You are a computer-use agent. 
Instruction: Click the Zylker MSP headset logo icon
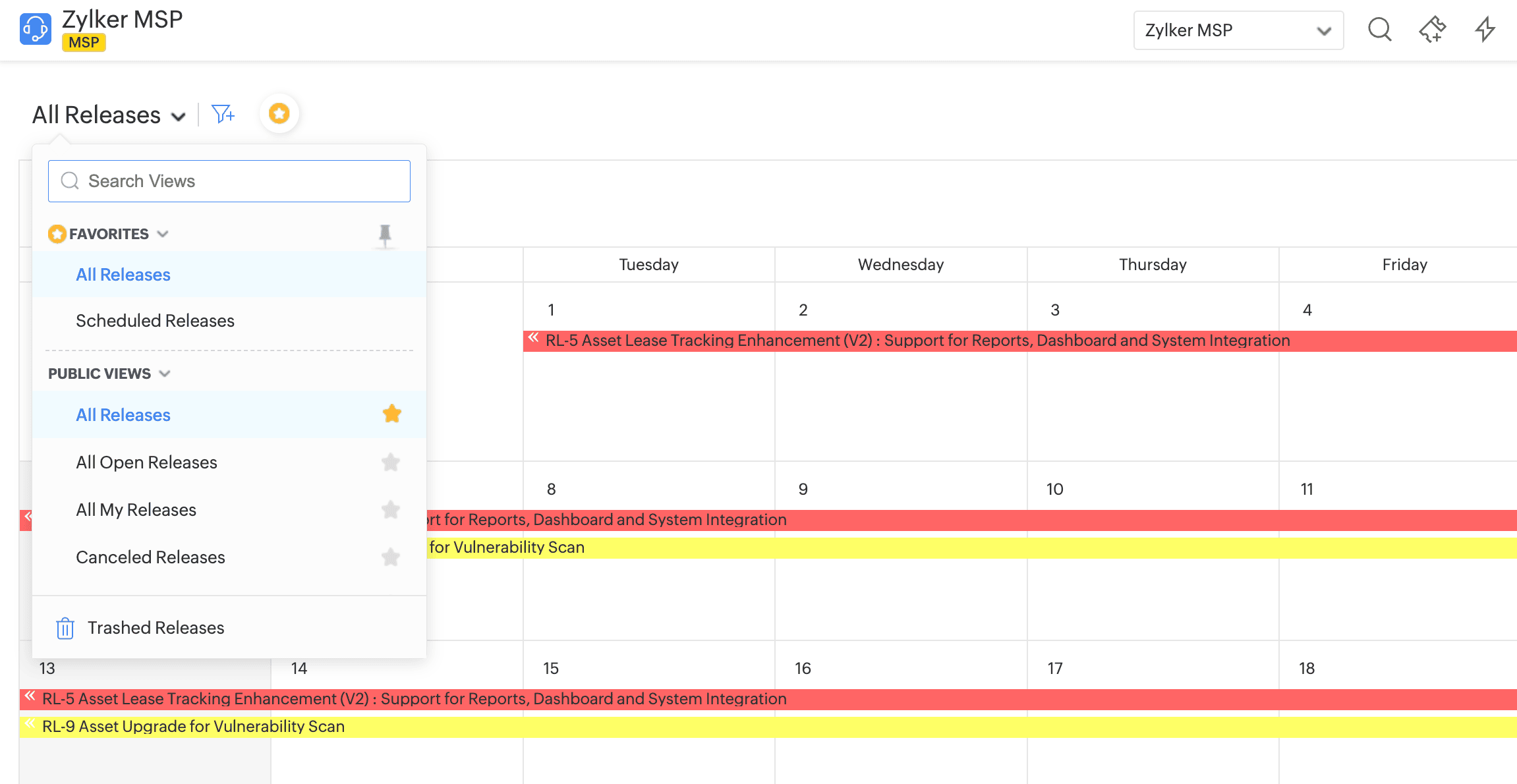pyautogui.click(x=35, y=30)
